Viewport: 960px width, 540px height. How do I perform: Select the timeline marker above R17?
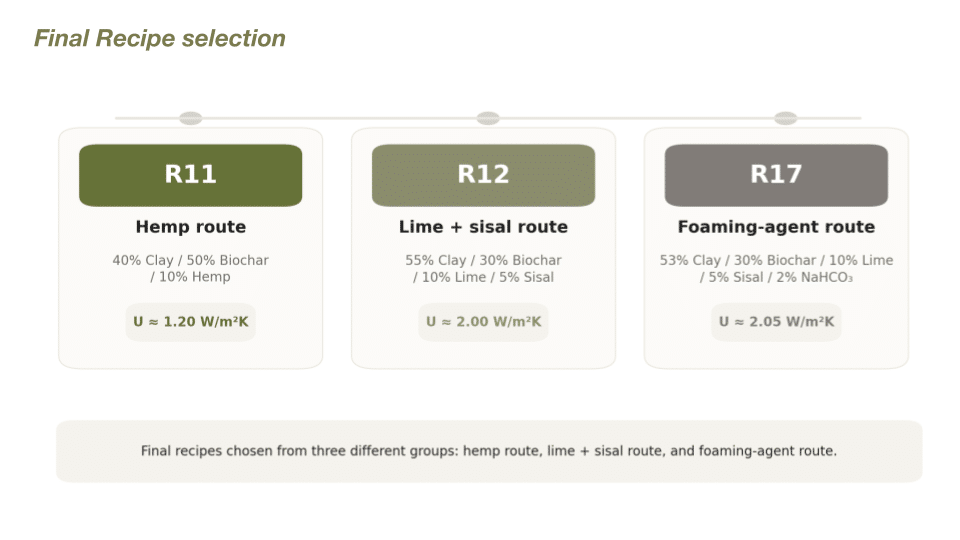click(785, 118)
